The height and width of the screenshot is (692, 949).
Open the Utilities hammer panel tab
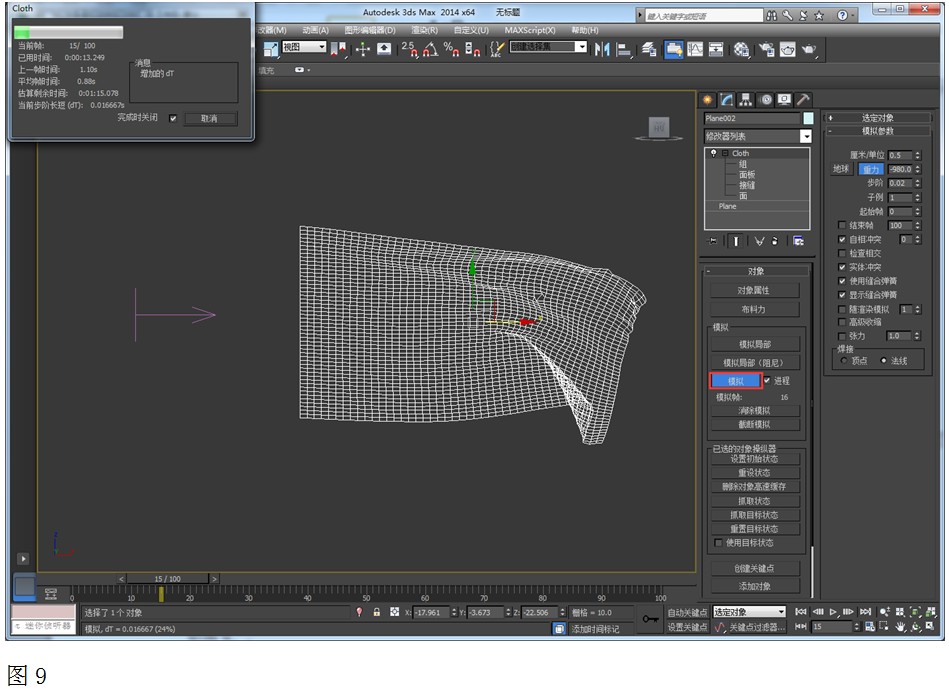click(803, 100)
